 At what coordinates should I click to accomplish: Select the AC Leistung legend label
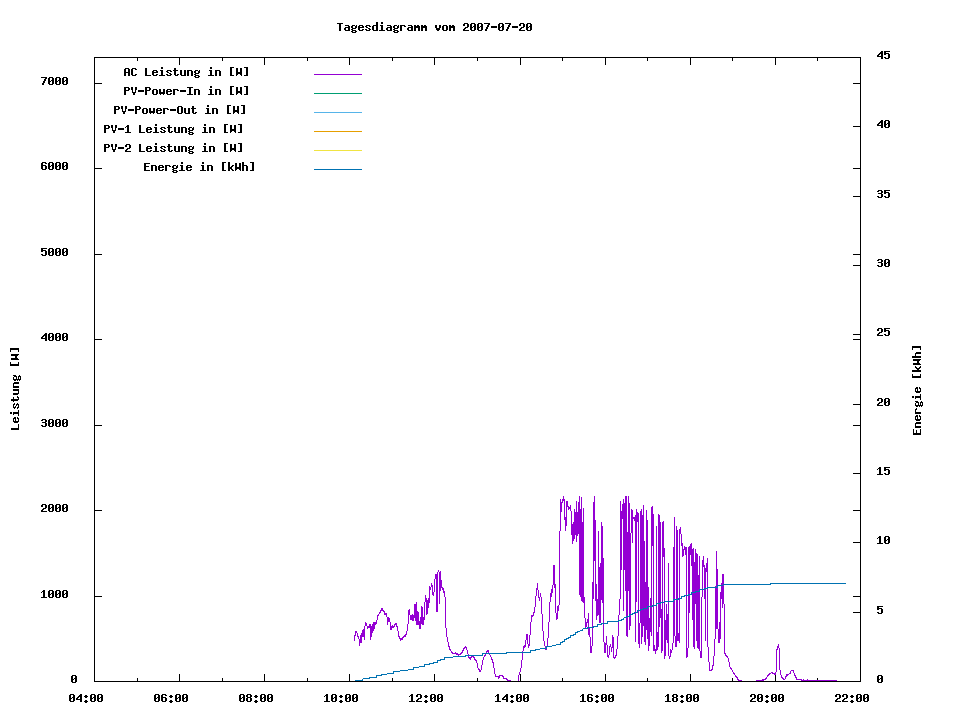186,72
